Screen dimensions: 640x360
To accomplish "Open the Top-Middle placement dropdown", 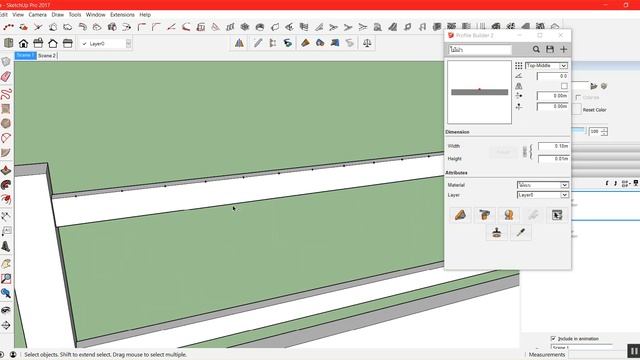I will coord(546,66).
